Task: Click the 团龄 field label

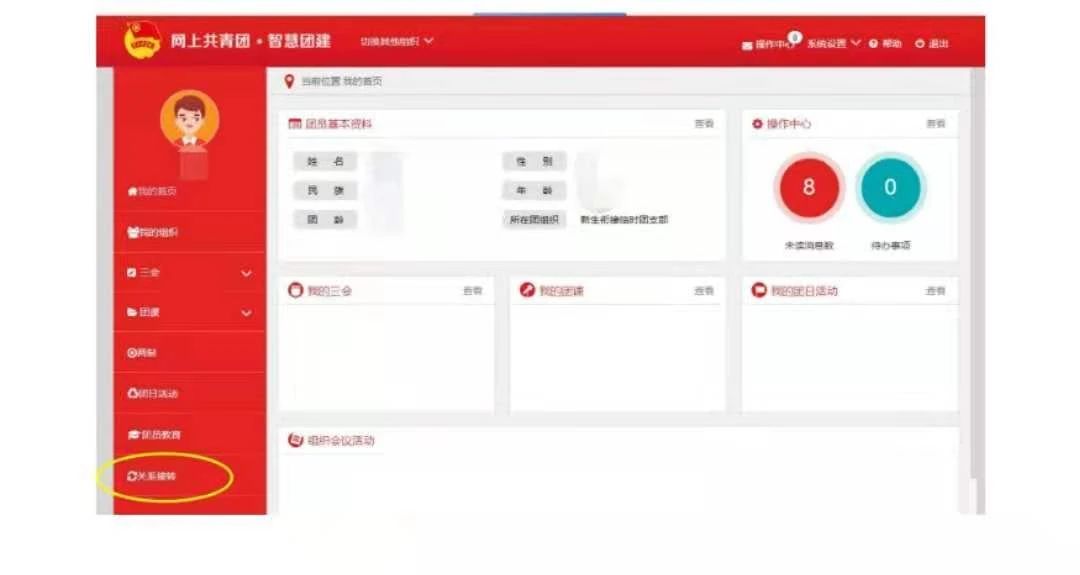Action: point(325,220)
